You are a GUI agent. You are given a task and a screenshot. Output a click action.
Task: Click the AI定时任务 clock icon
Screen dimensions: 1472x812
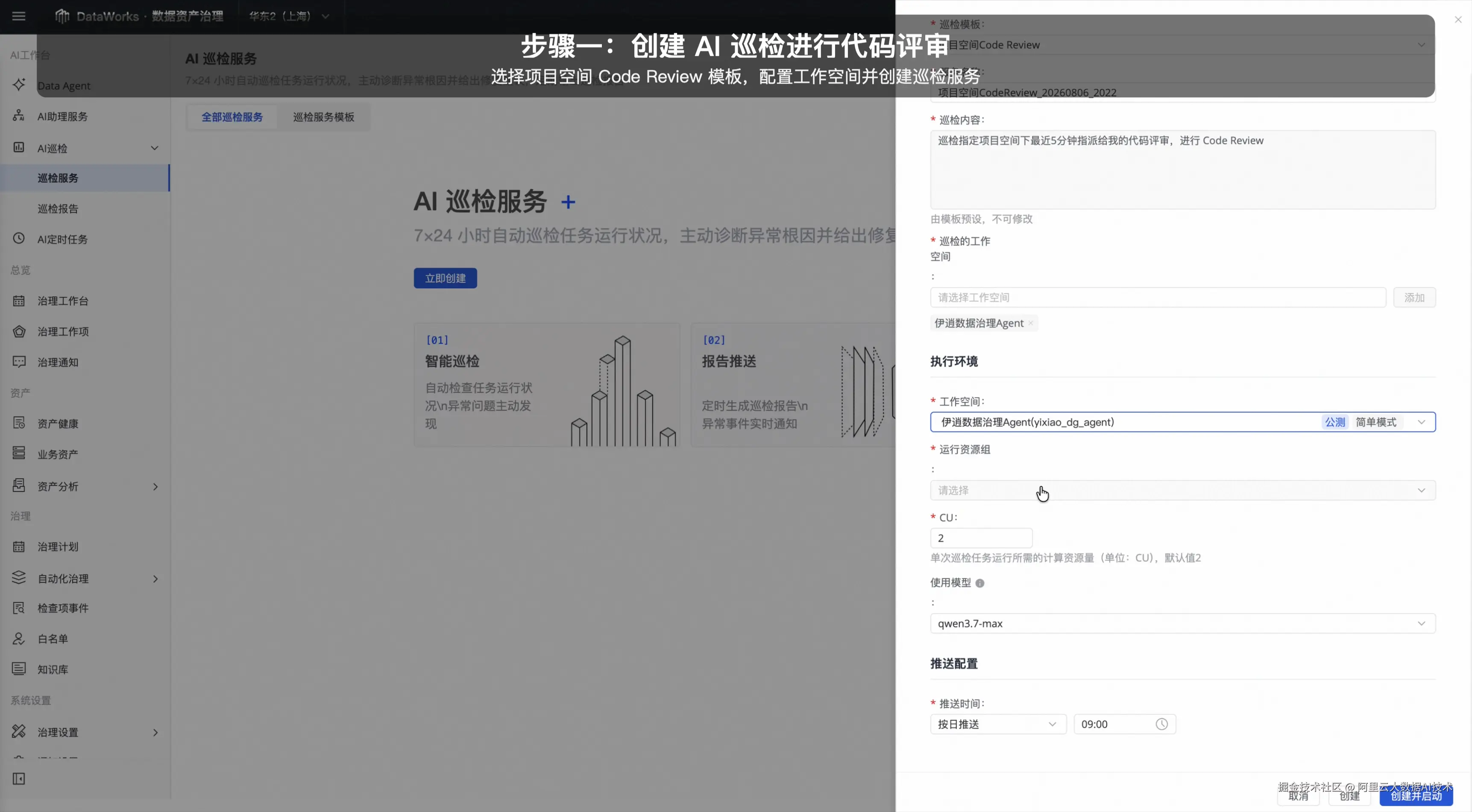coord(19,238)
